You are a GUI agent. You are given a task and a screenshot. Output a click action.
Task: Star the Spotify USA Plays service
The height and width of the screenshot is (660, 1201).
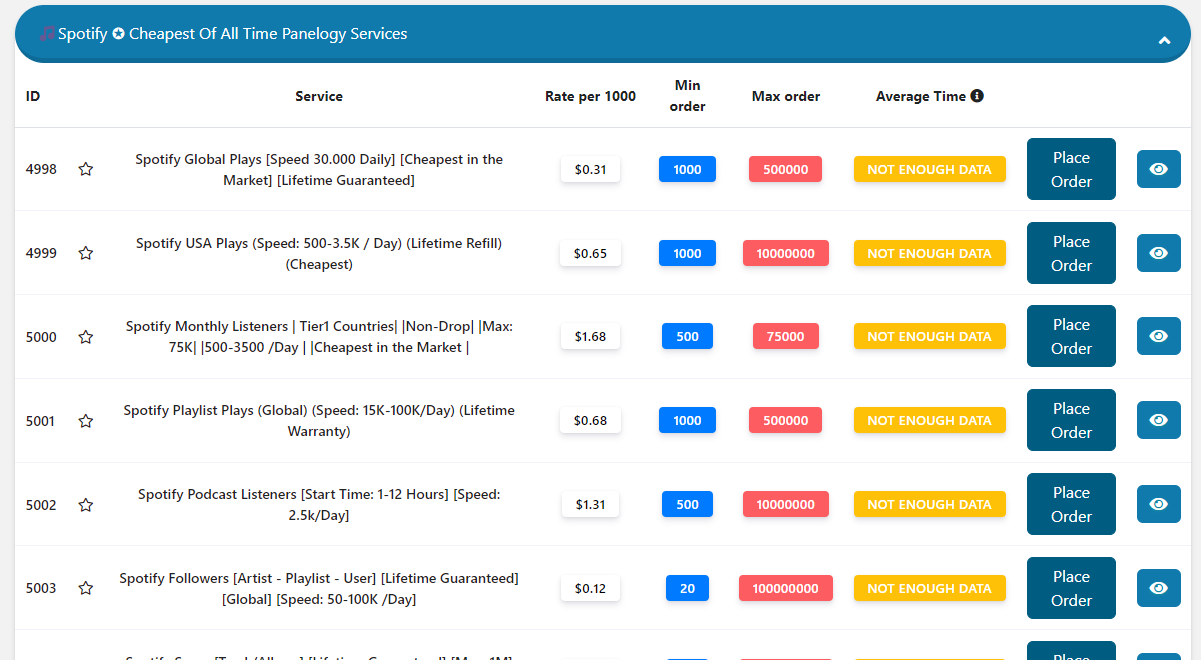[86, 254]
